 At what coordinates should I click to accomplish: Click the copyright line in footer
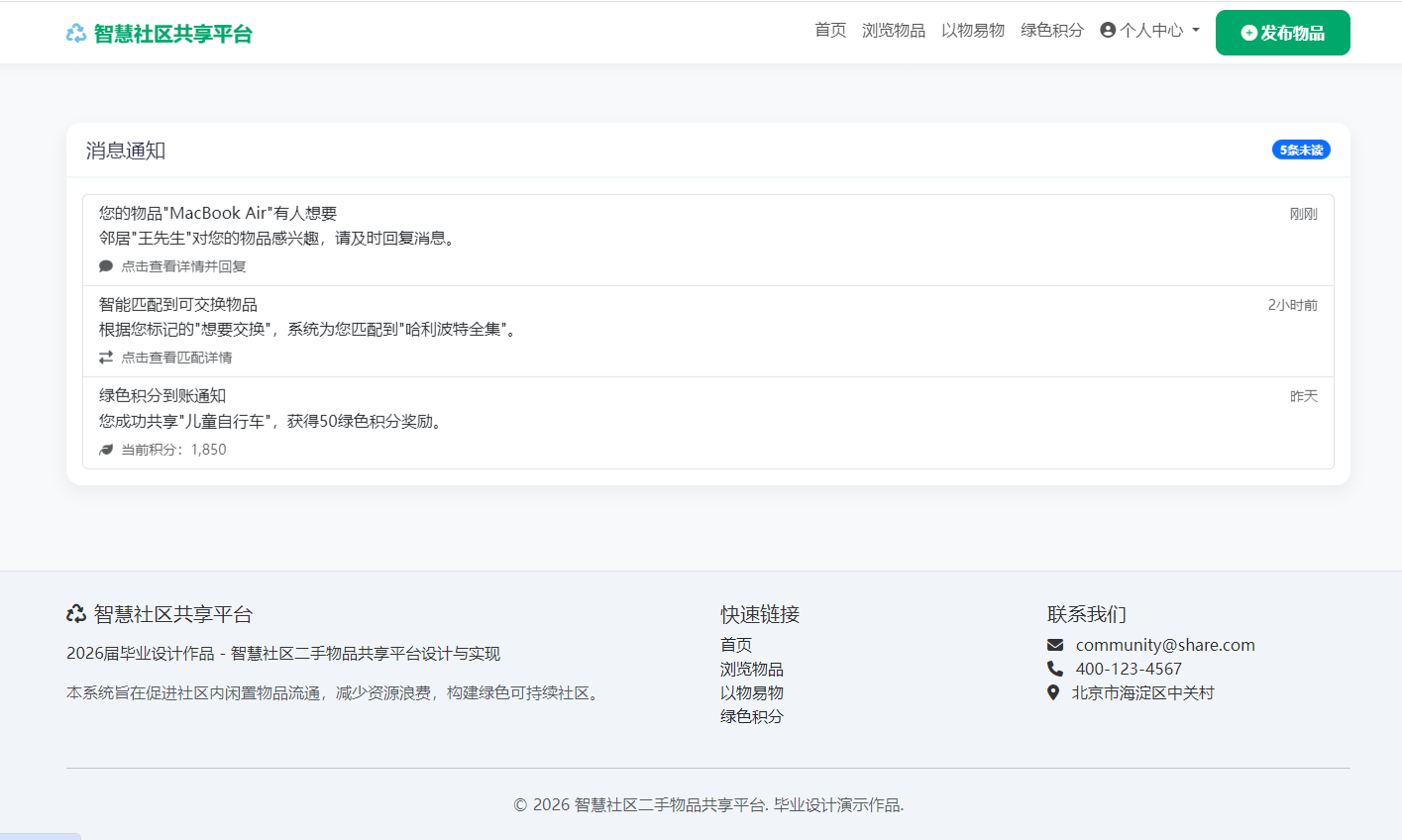(x=708, y=805)
